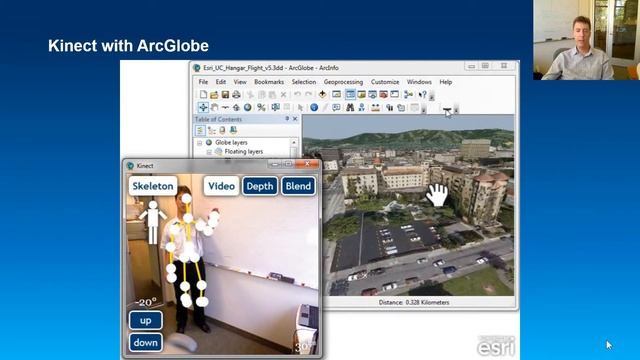Select the Fly bird tool

(225, 107)
